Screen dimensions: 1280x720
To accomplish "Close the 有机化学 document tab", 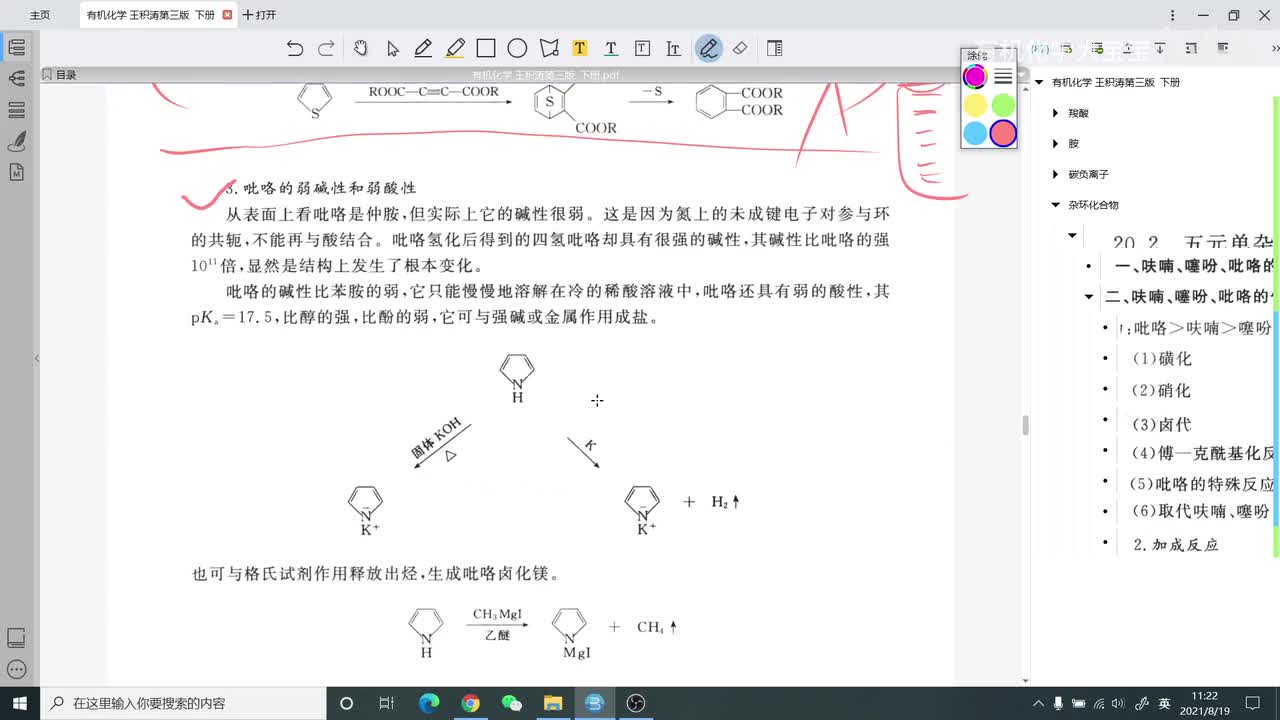I will [227, 15].
